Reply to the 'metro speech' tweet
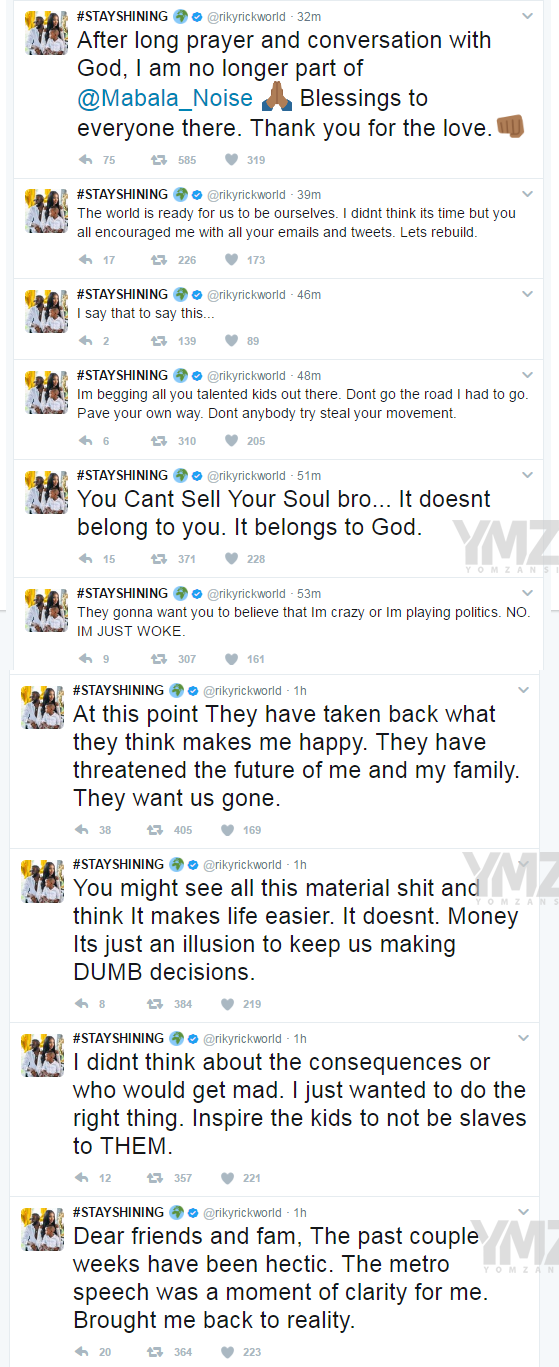Viewport: 559px width, 1367px height. [82, 1352]
